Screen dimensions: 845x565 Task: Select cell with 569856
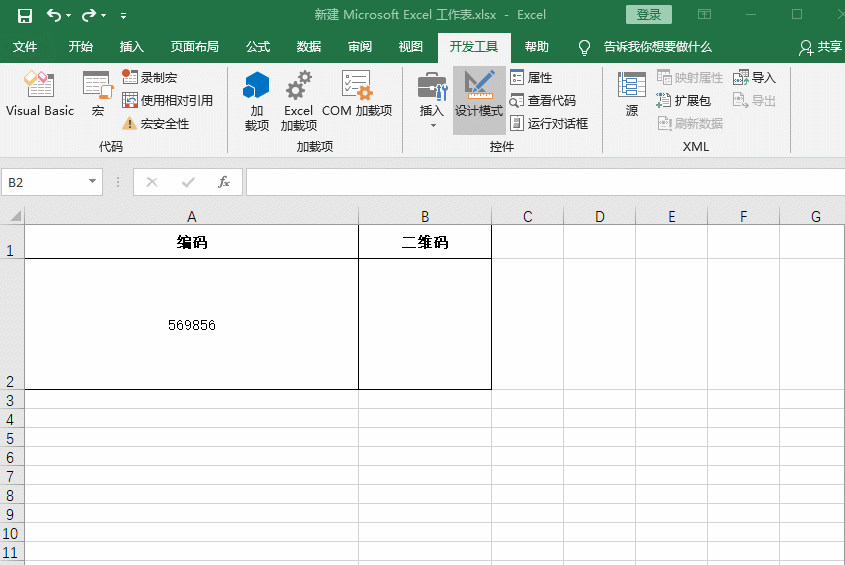pos(191,324)
